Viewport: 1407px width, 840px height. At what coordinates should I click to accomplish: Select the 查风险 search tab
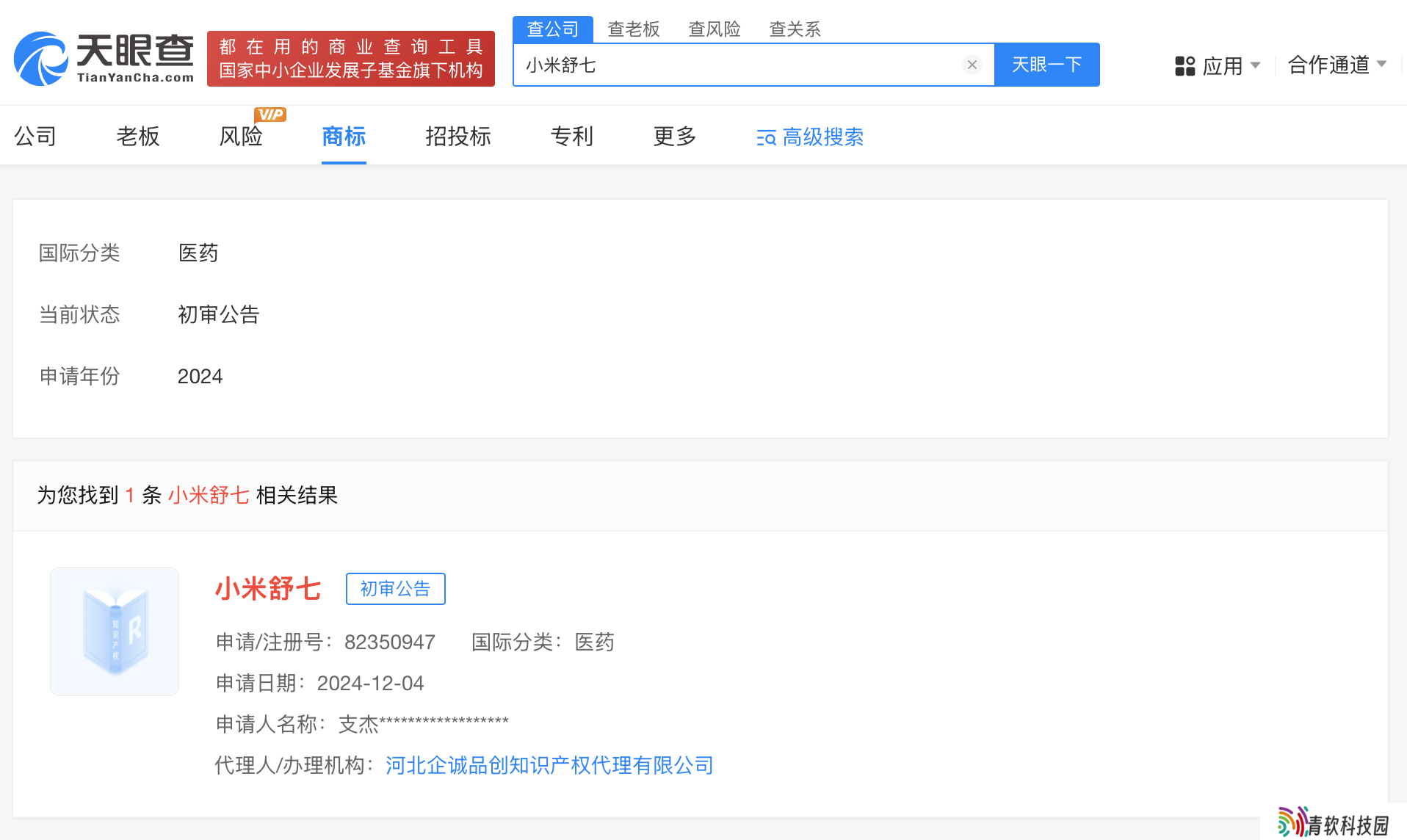pos(715,29)
